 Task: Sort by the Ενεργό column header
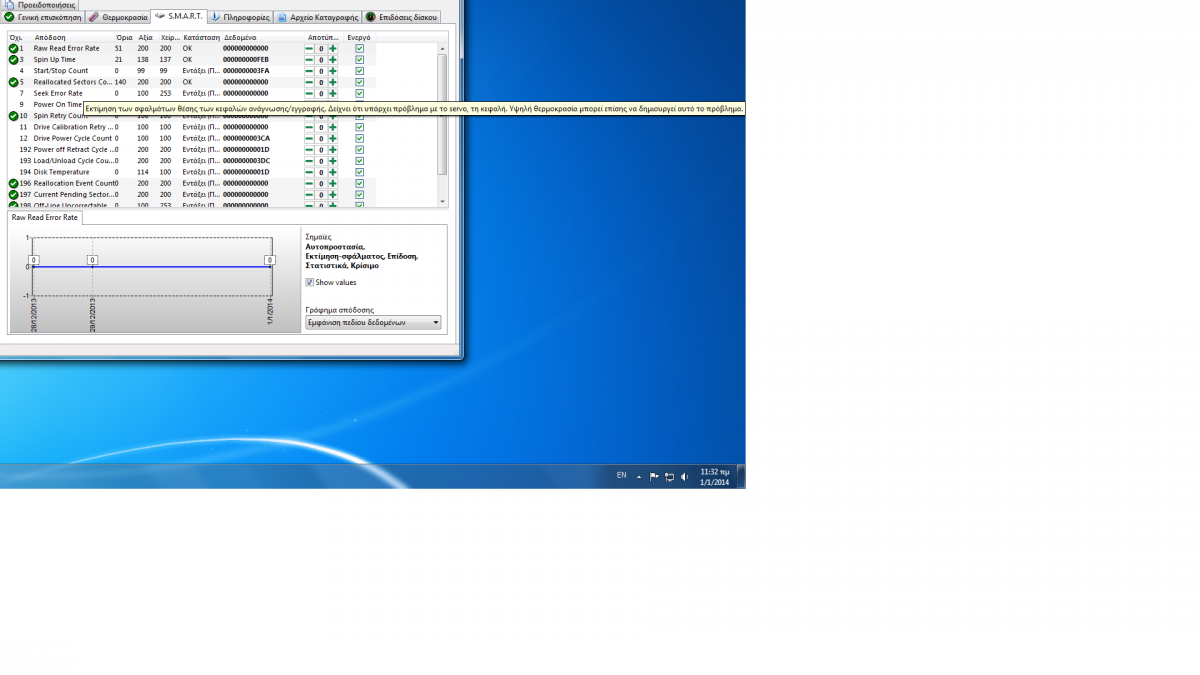click(361, 37)
